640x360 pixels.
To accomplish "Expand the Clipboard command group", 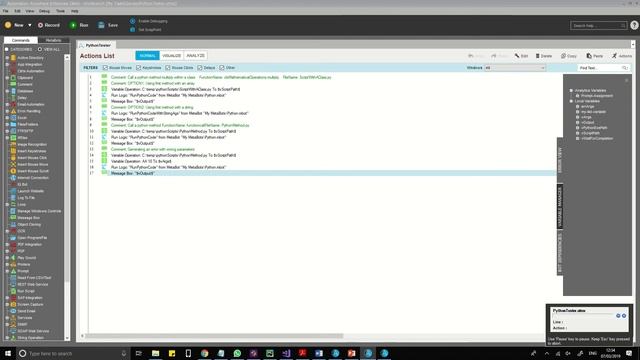I will click(7, 78).
